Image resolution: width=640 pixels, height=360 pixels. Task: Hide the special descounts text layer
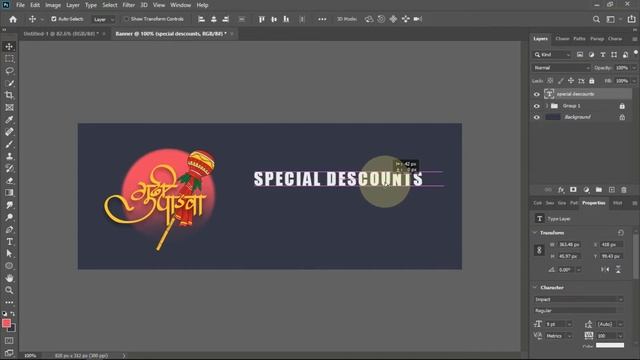pos(537,94)
